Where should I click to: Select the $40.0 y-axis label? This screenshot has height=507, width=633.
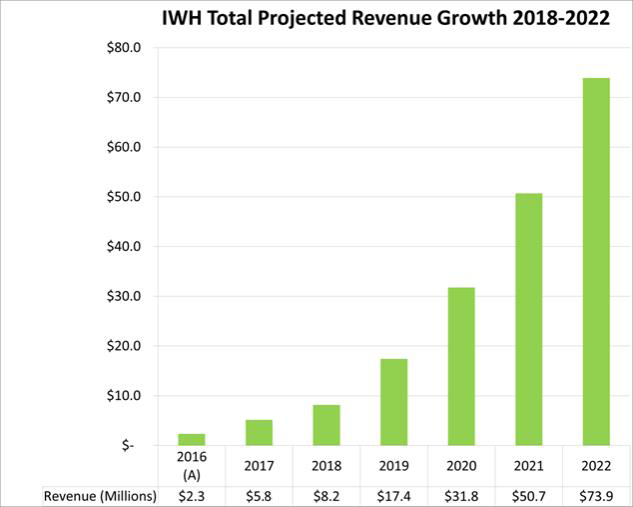[x=128, y=246]
